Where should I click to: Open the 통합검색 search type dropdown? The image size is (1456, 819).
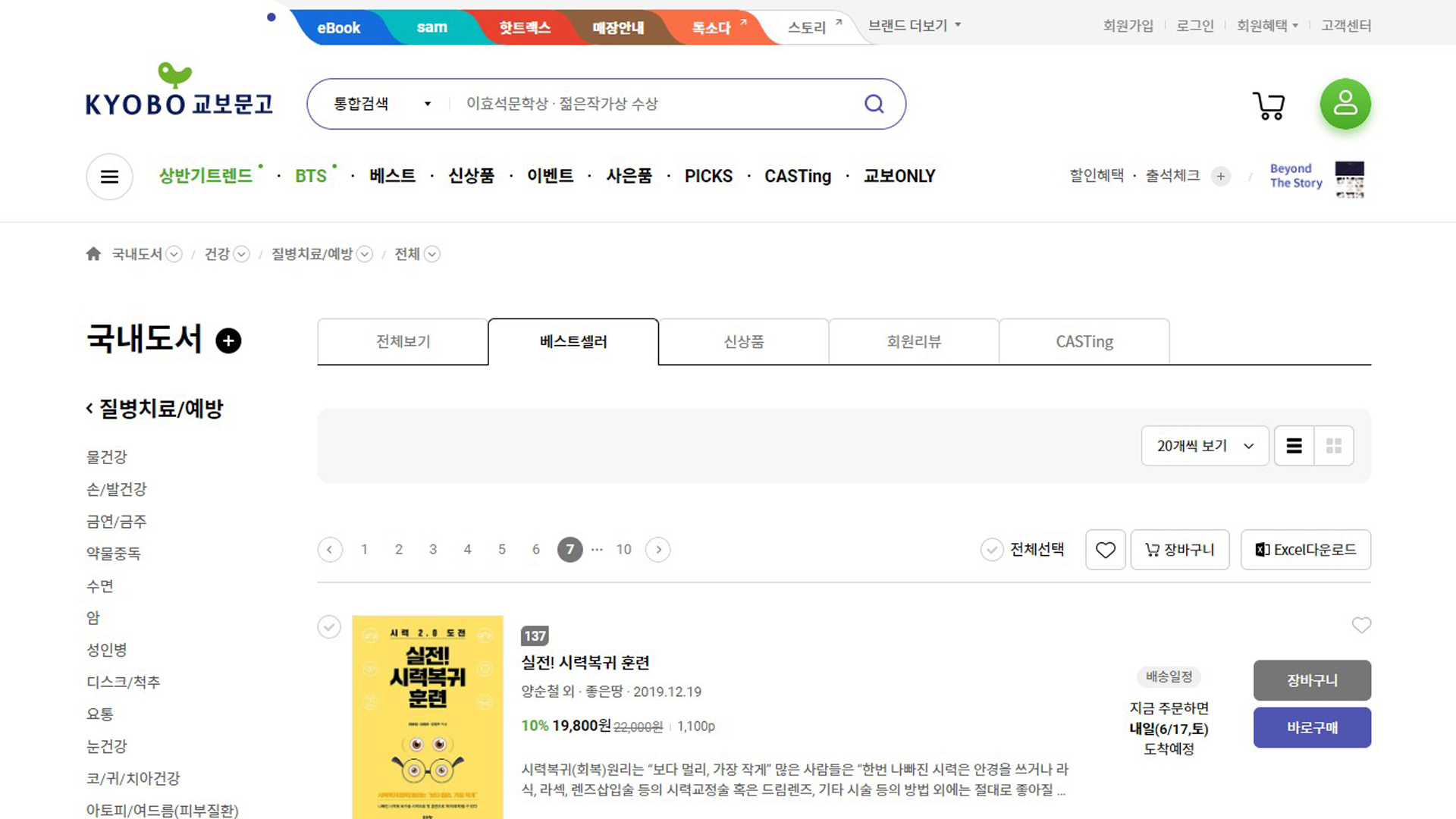click(x=381, y=104)
